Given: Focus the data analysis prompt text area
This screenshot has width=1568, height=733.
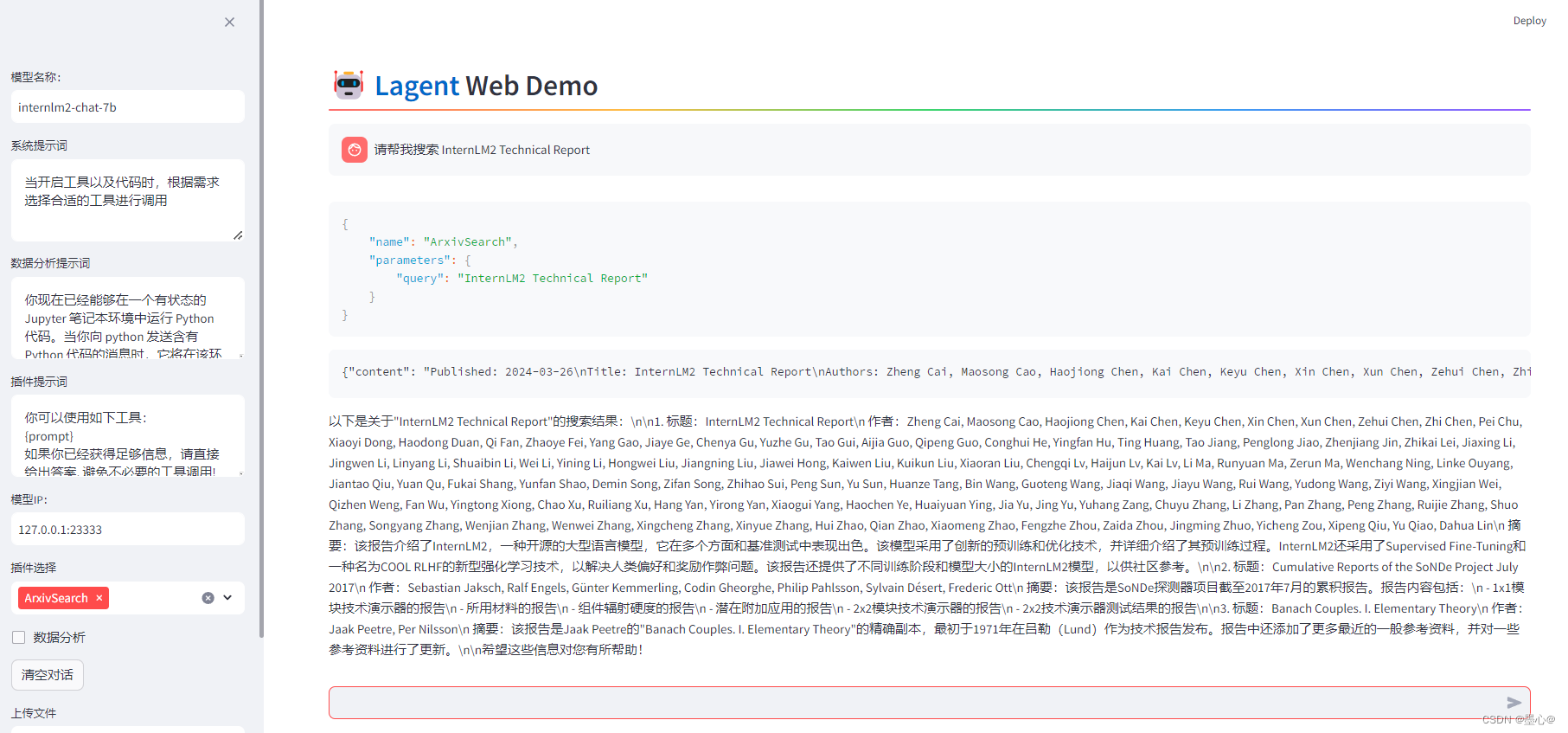Looking at the screenshot, I should [128, 318].
